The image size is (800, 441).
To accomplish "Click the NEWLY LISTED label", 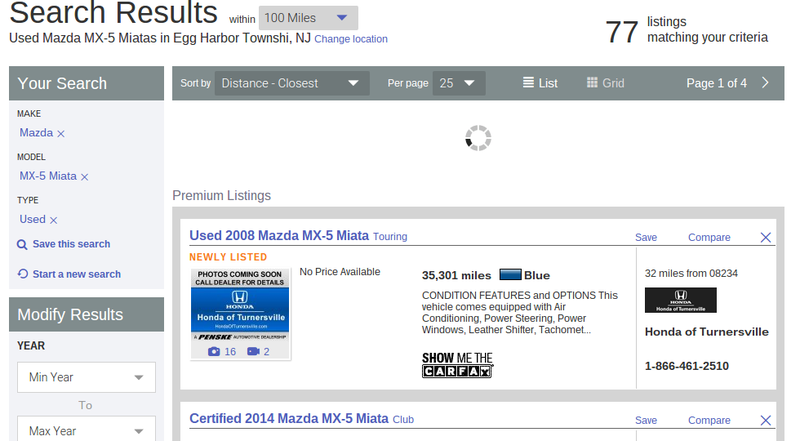I will click(x=228, y=257).
